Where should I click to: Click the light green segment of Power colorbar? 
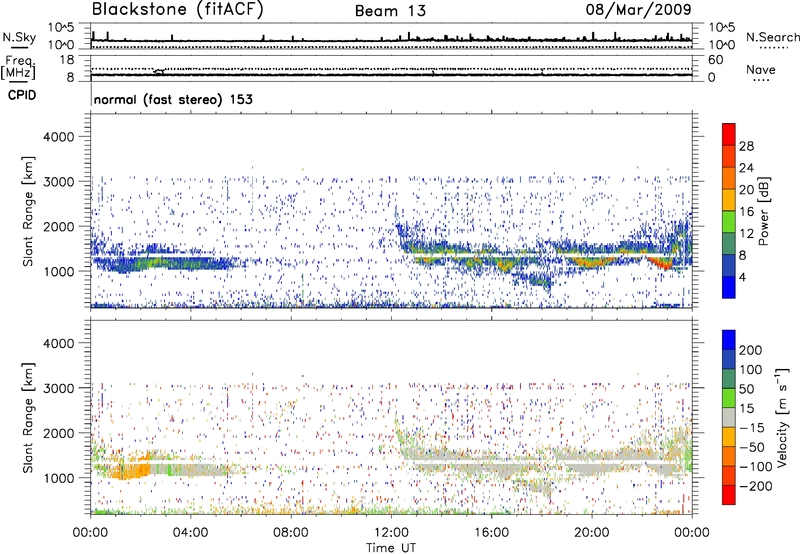click(x=729, y=222)
